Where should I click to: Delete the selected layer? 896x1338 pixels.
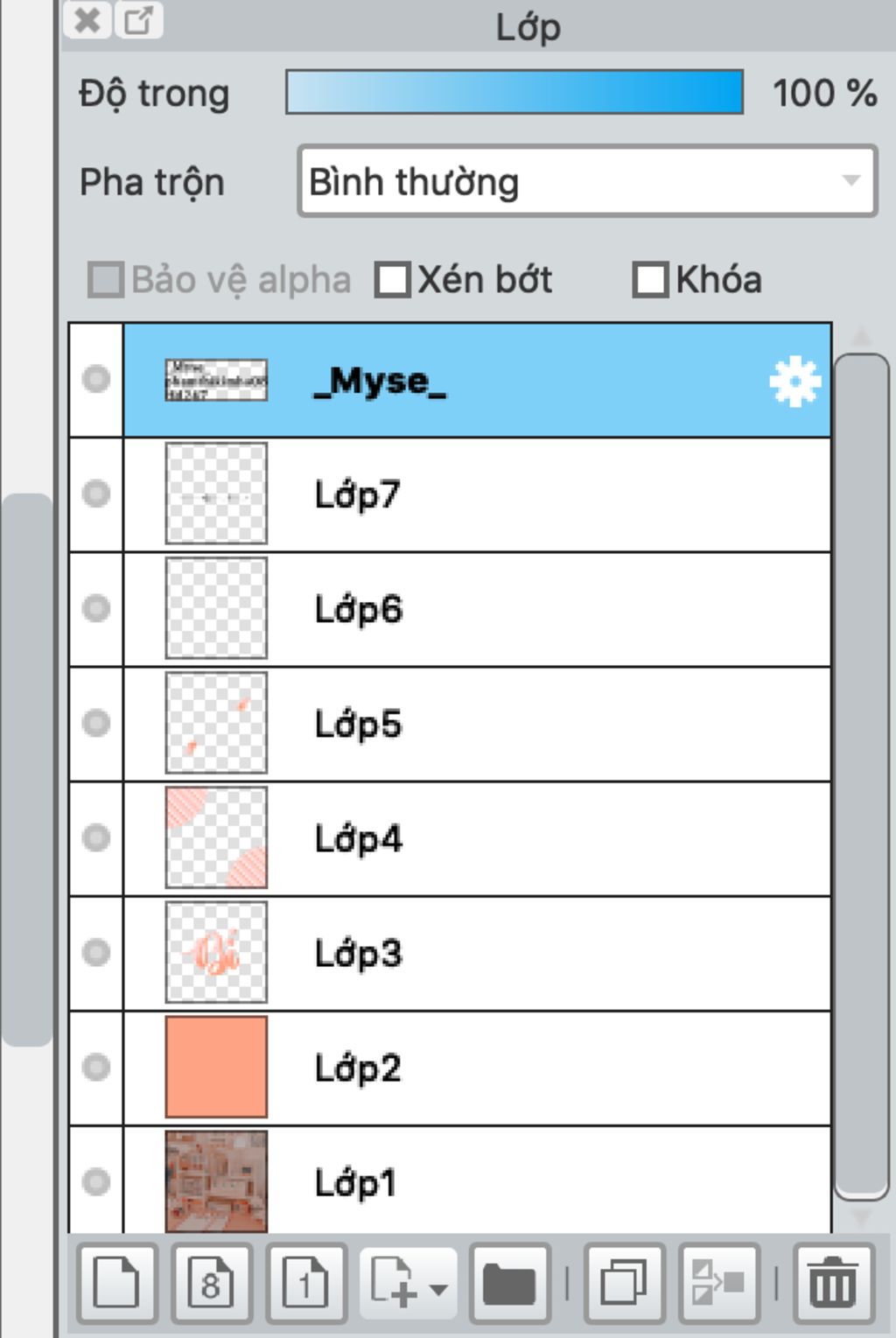(832, 1283)
